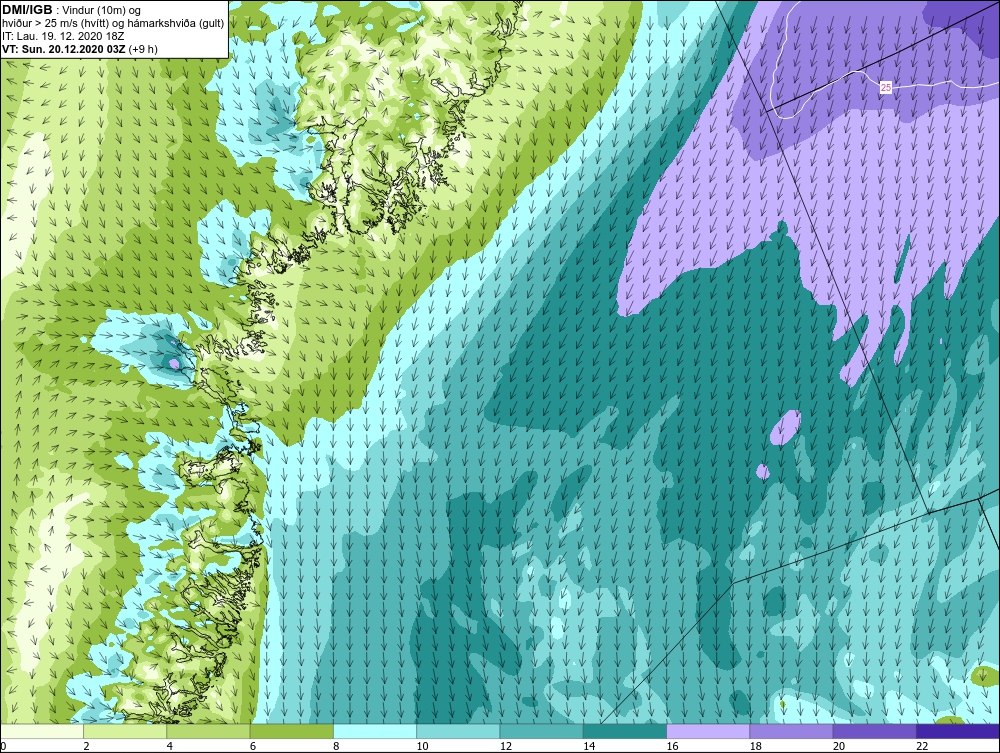1000x753 pixels.
Task: Click the '12' legend scale value
Action: pyautogui.click(x=506, y=747)
